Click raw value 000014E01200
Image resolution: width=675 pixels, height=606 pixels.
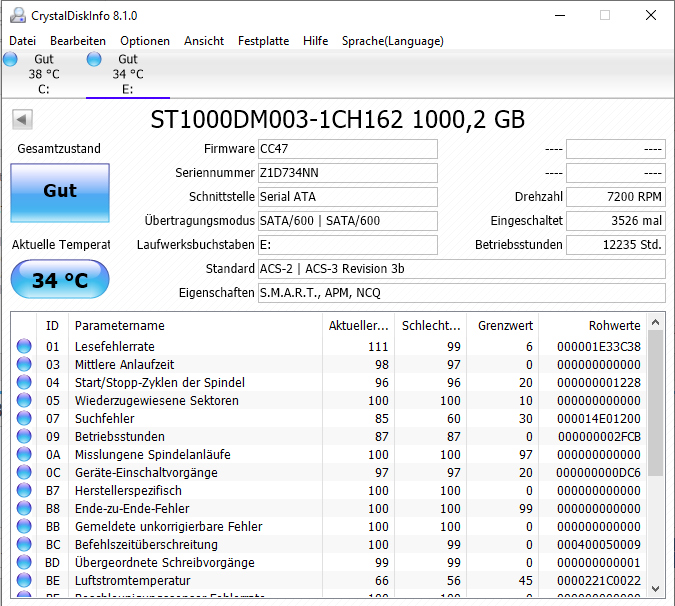coord(599,418)
